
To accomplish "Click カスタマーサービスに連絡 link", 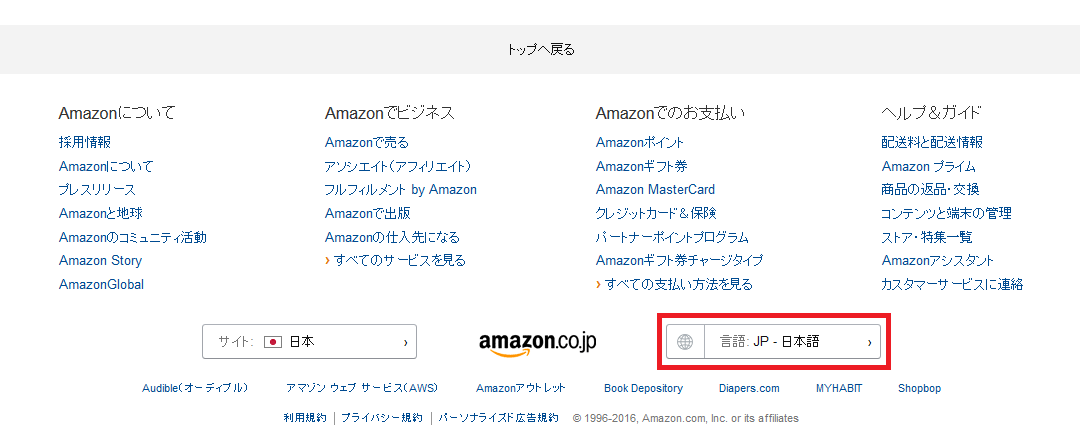I will click(952, 285).
